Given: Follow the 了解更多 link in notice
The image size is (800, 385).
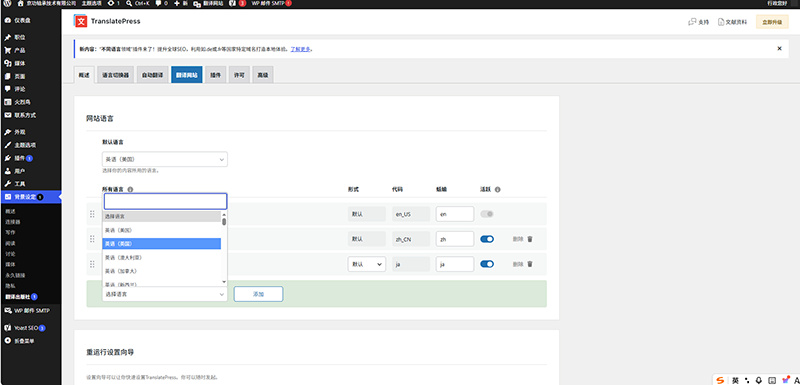Looking at the screenshot, I should click(x=300, y=49).
